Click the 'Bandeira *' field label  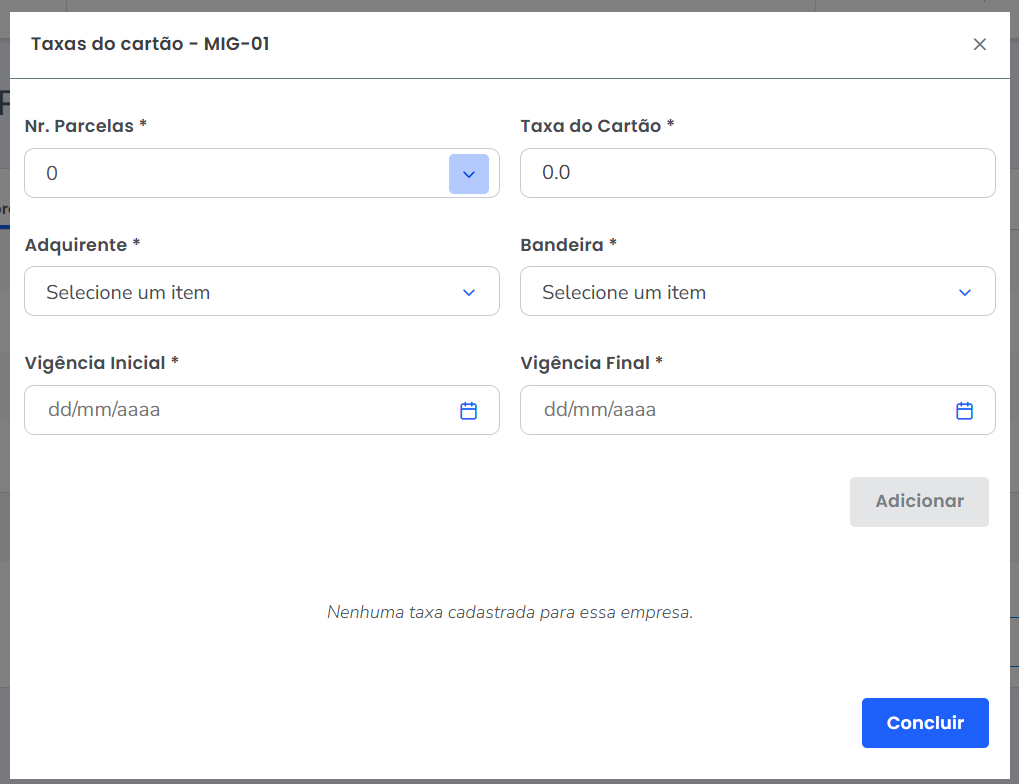click(568, 245)
